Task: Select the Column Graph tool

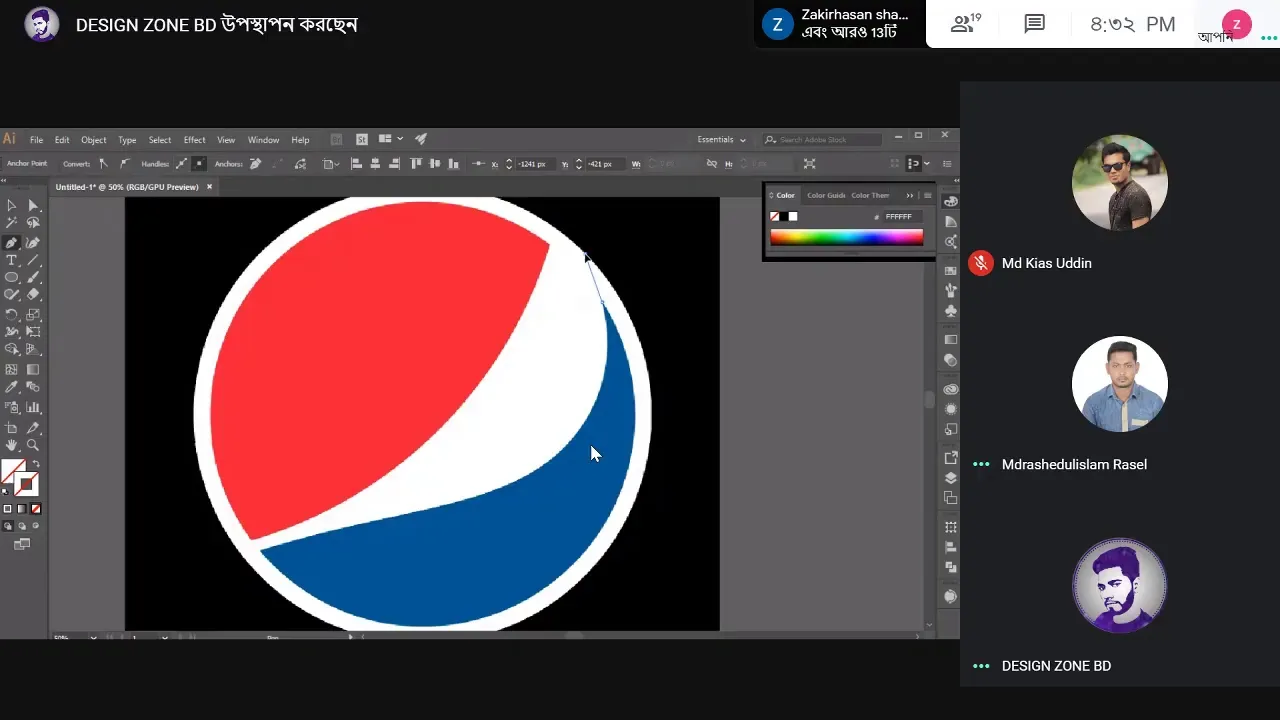Action: tap(33, 407)
